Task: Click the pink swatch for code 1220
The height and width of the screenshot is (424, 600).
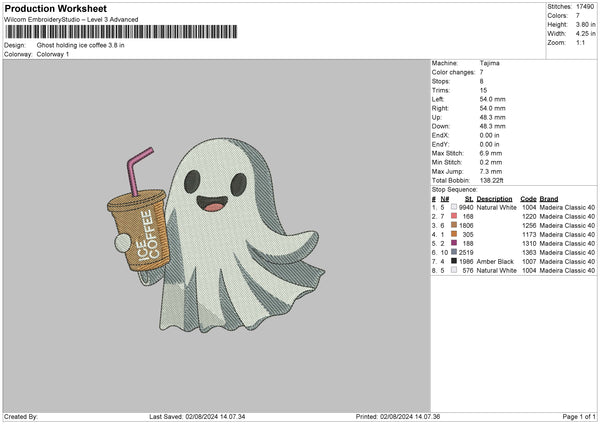Action: [x=454, y=216]
